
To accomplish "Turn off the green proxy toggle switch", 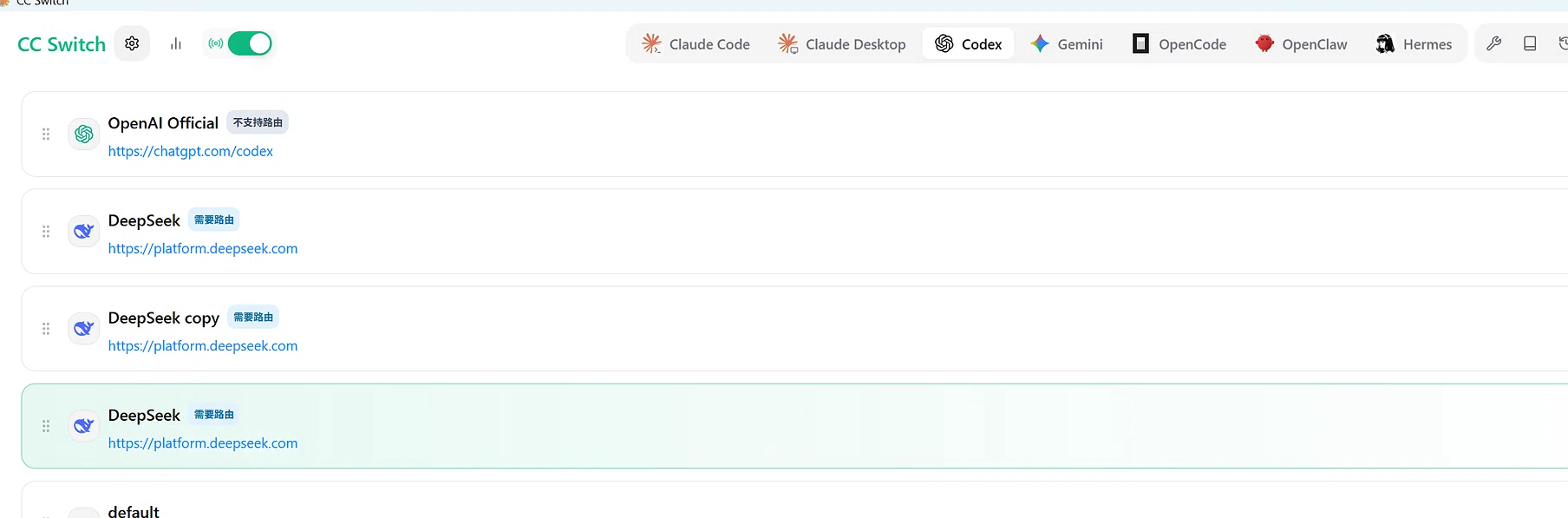I will 250,43.
